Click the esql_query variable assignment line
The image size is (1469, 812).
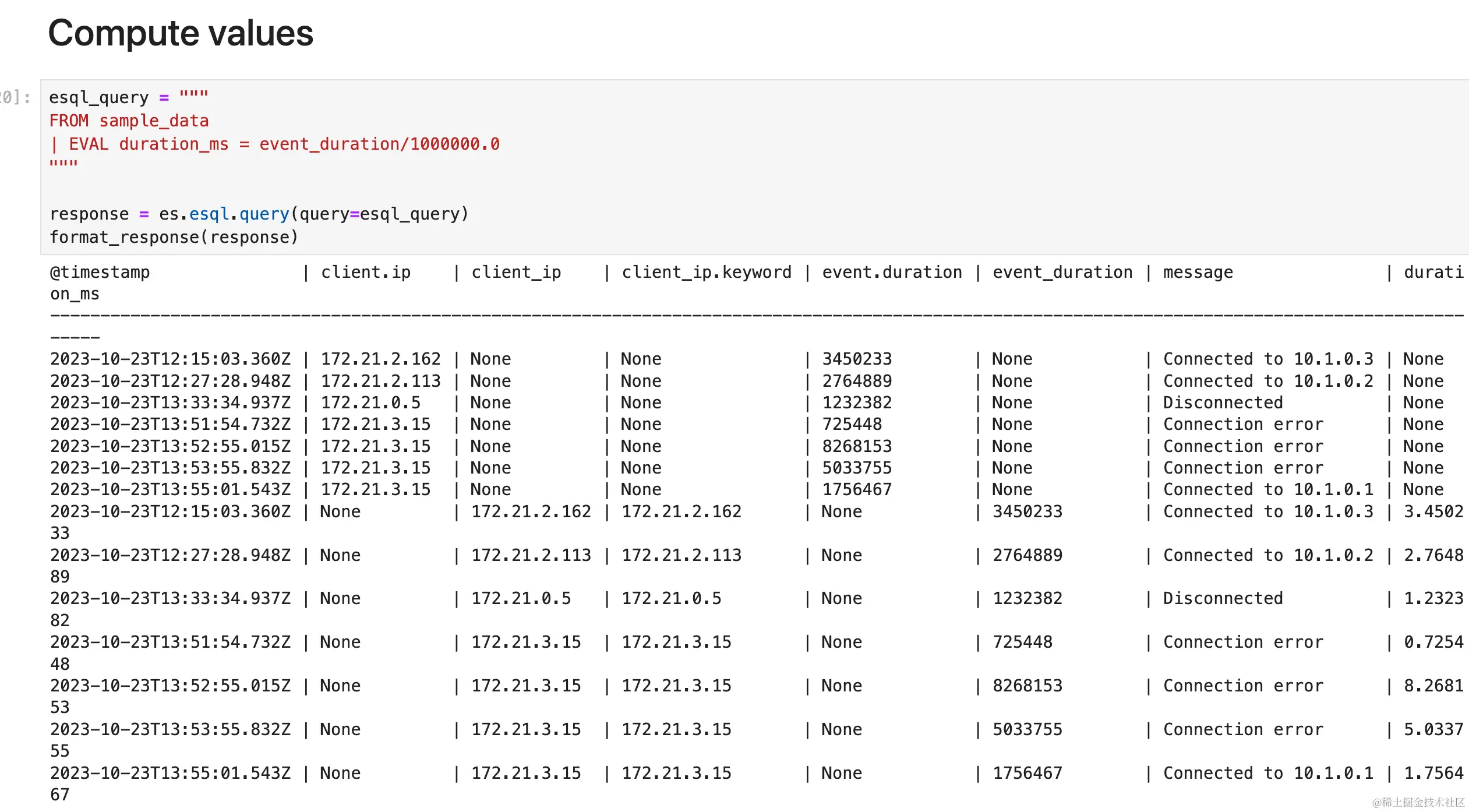[128, 97]
